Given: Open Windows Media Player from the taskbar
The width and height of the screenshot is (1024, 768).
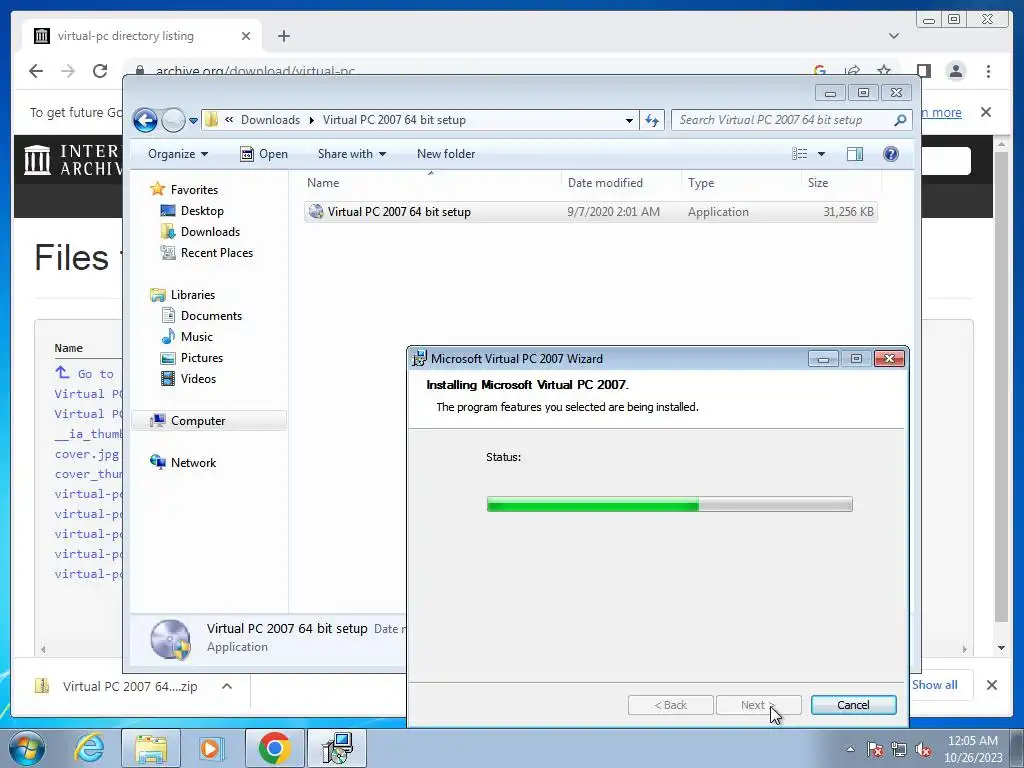Looking at the screenshot, I should point(212,748).
